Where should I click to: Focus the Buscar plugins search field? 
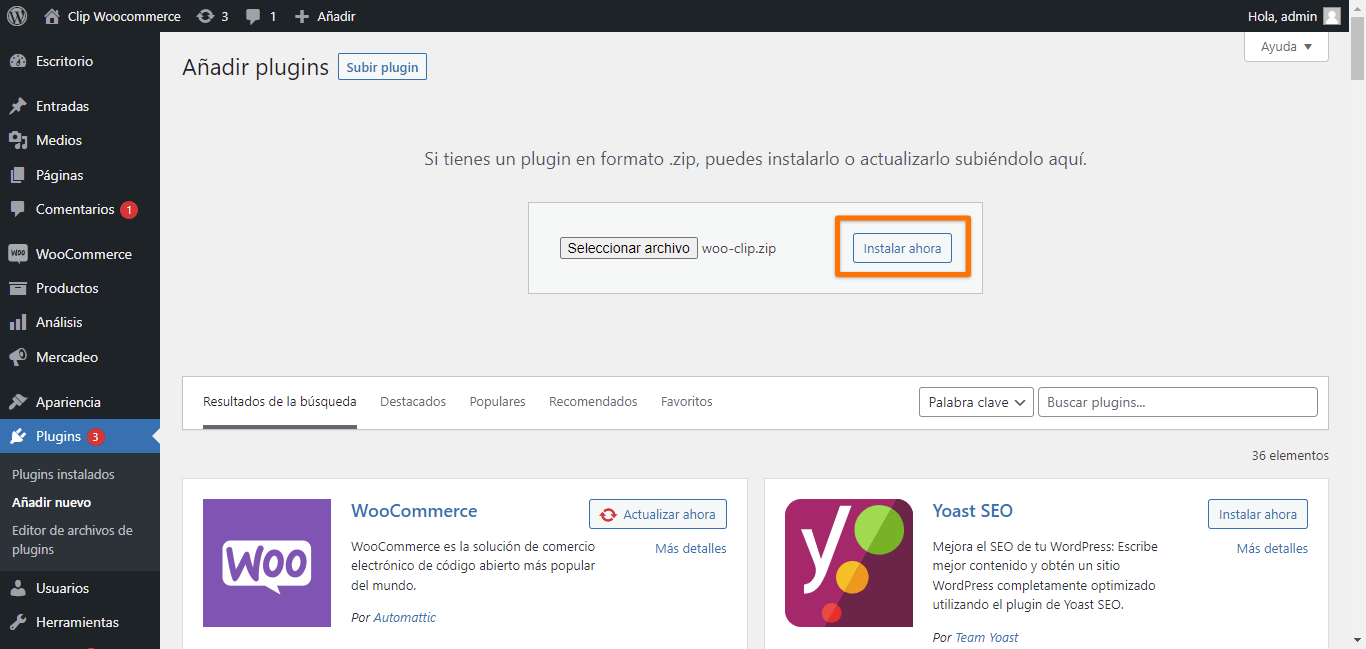tap(1178, 402)
